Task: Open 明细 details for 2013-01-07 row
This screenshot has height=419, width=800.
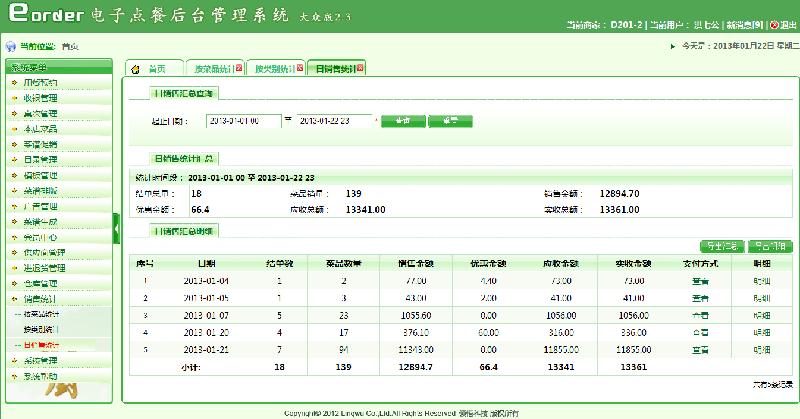Action: (x=762, y=315)
